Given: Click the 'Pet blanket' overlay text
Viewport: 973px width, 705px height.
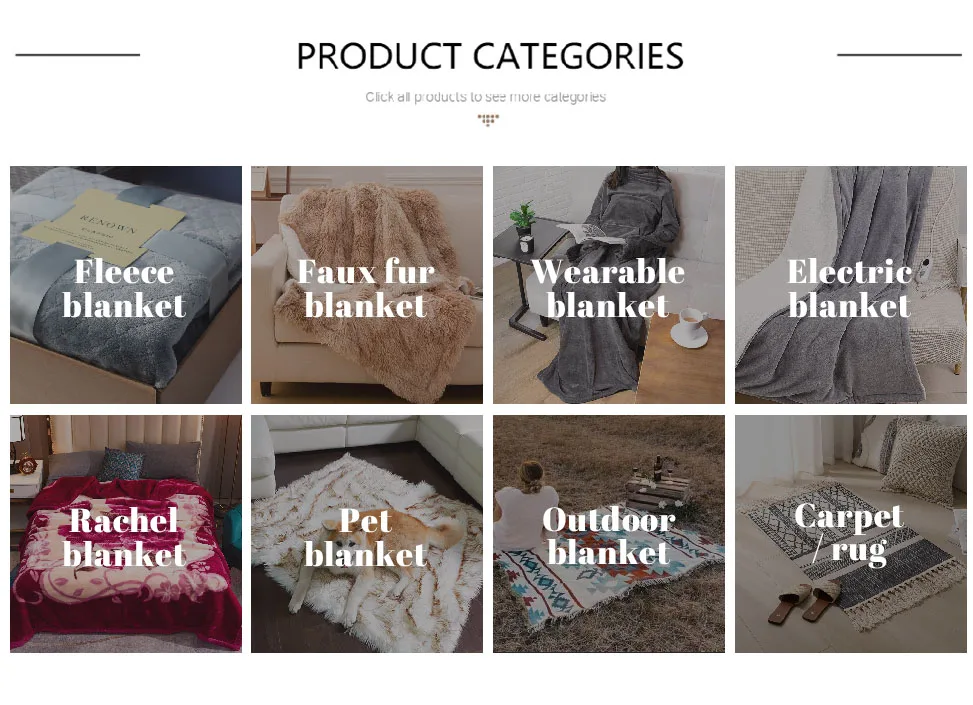Looking at the screenshot, I should (366, 537).
